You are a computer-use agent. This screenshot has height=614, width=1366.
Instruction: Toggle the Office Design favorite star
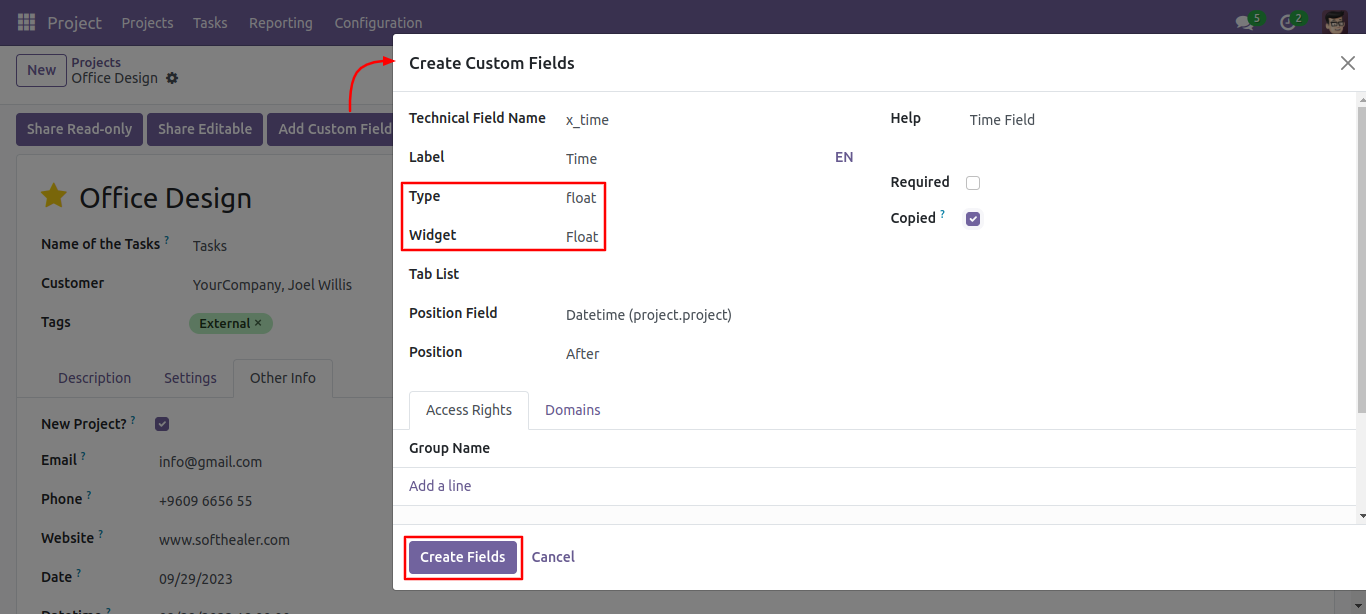(x=53, y=196)
